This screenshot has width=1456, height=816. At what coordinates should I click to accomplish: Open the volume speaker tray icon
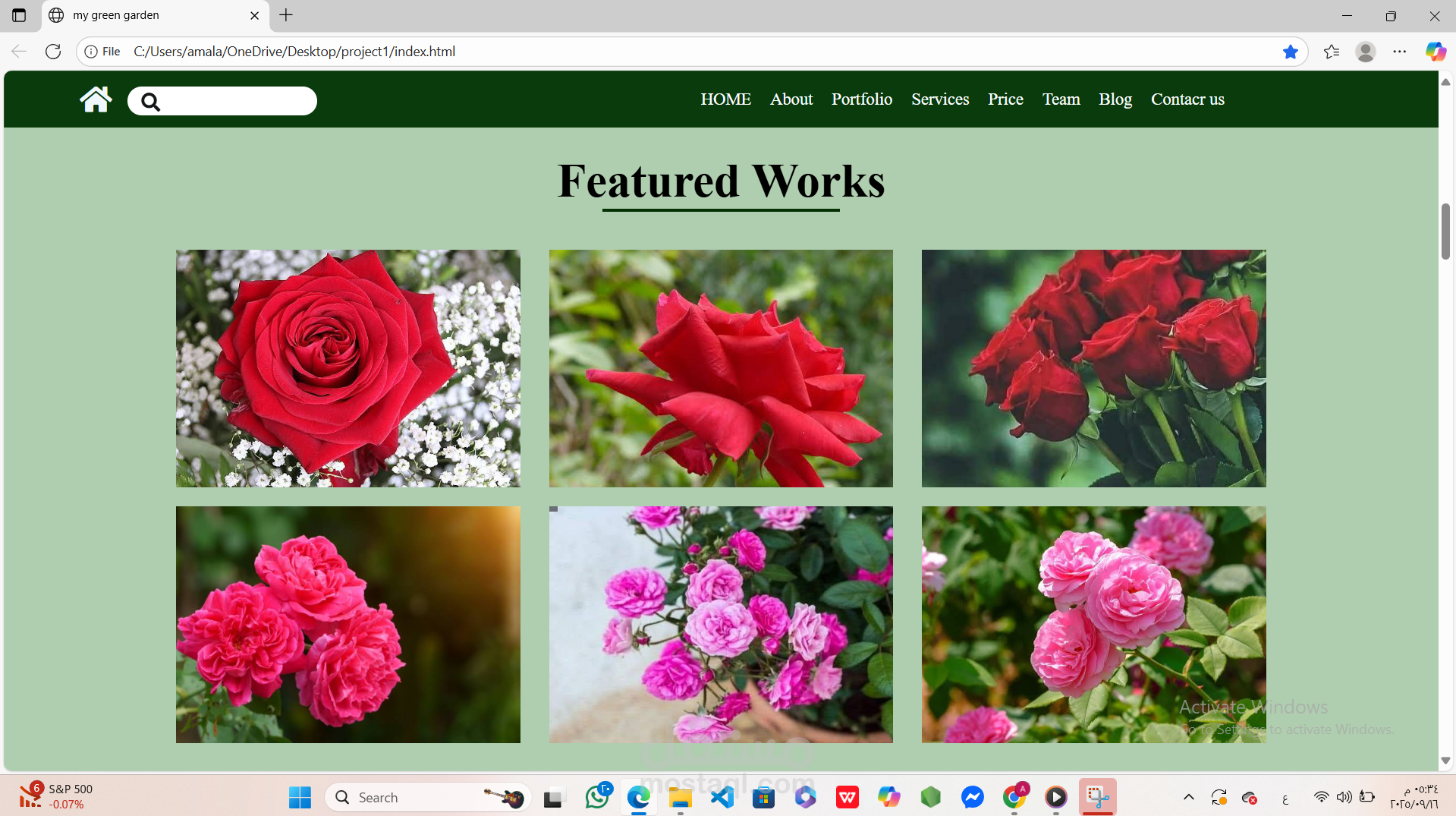pos(1344,797)
